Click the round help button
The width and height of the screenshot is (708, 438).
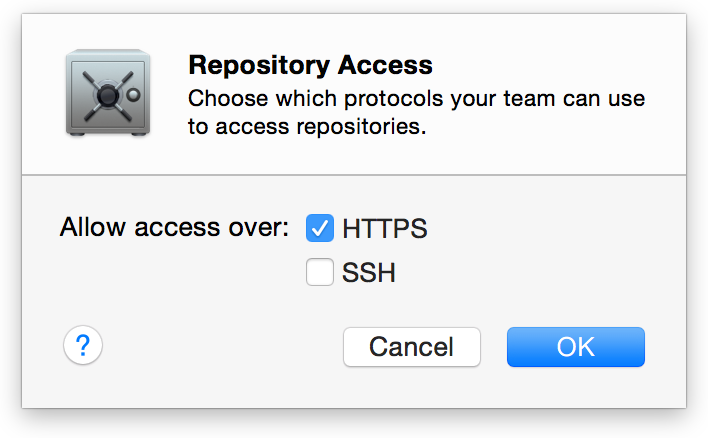point(83,346)
